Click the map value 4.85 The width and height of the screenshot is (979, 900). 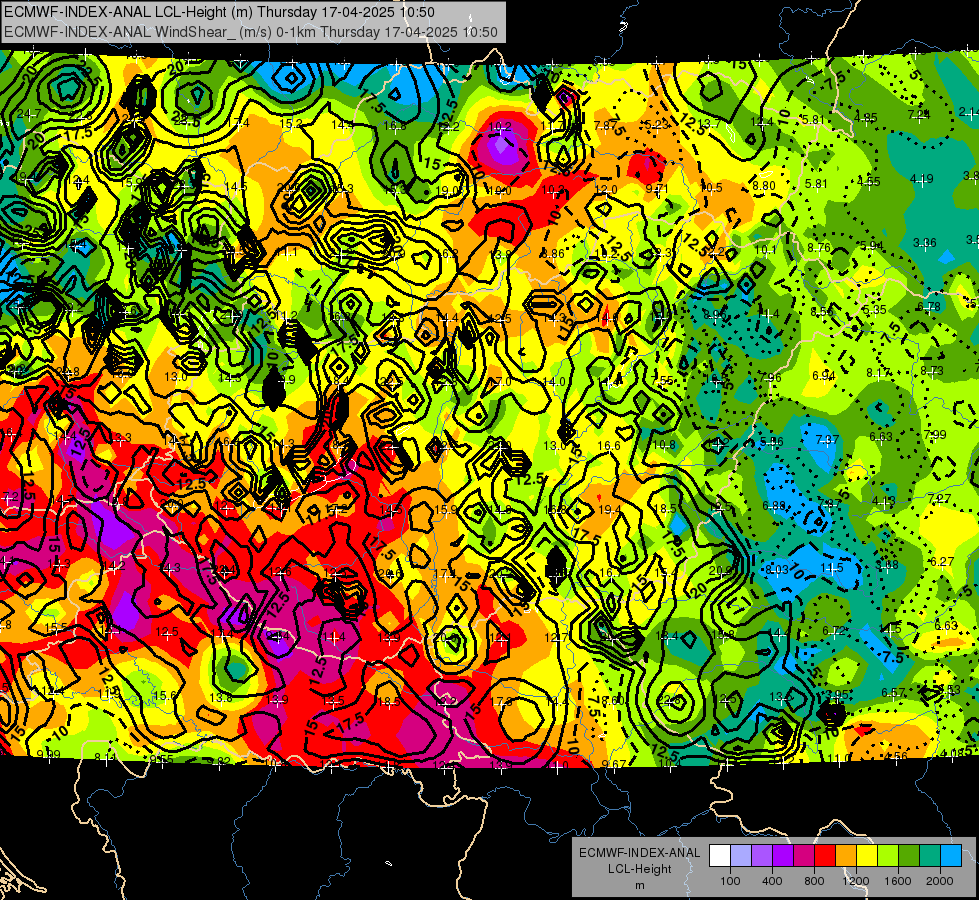coord(866,117)
